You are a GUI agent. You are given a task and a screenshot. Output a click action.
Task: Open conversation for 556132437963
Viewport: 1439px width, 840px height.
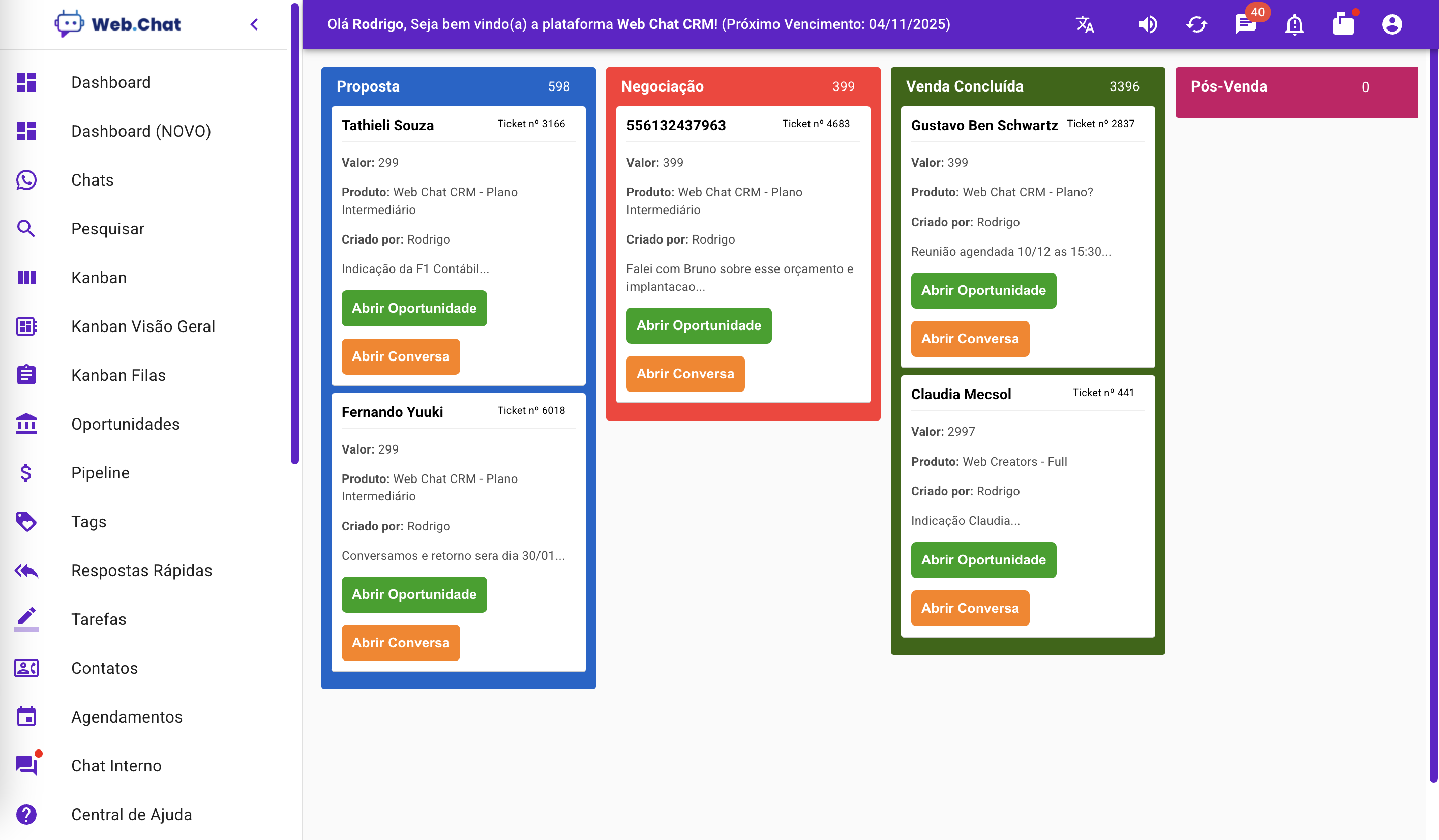(x=685, y=374)
